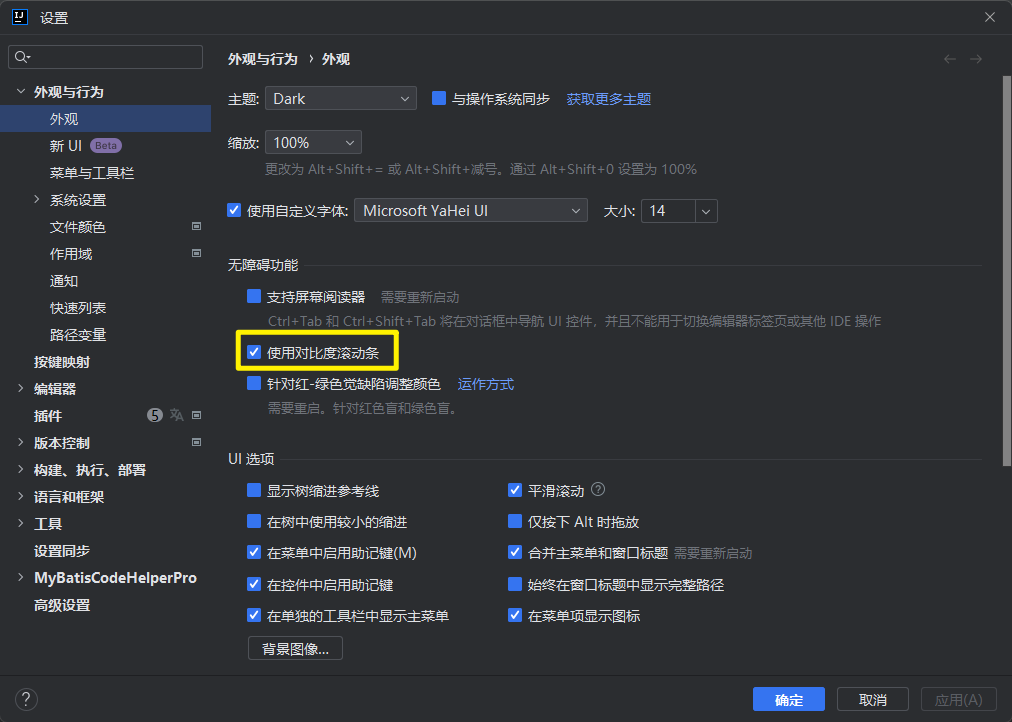Uncheck 使用对比度滚动条 checkbox

click(254, 353)
